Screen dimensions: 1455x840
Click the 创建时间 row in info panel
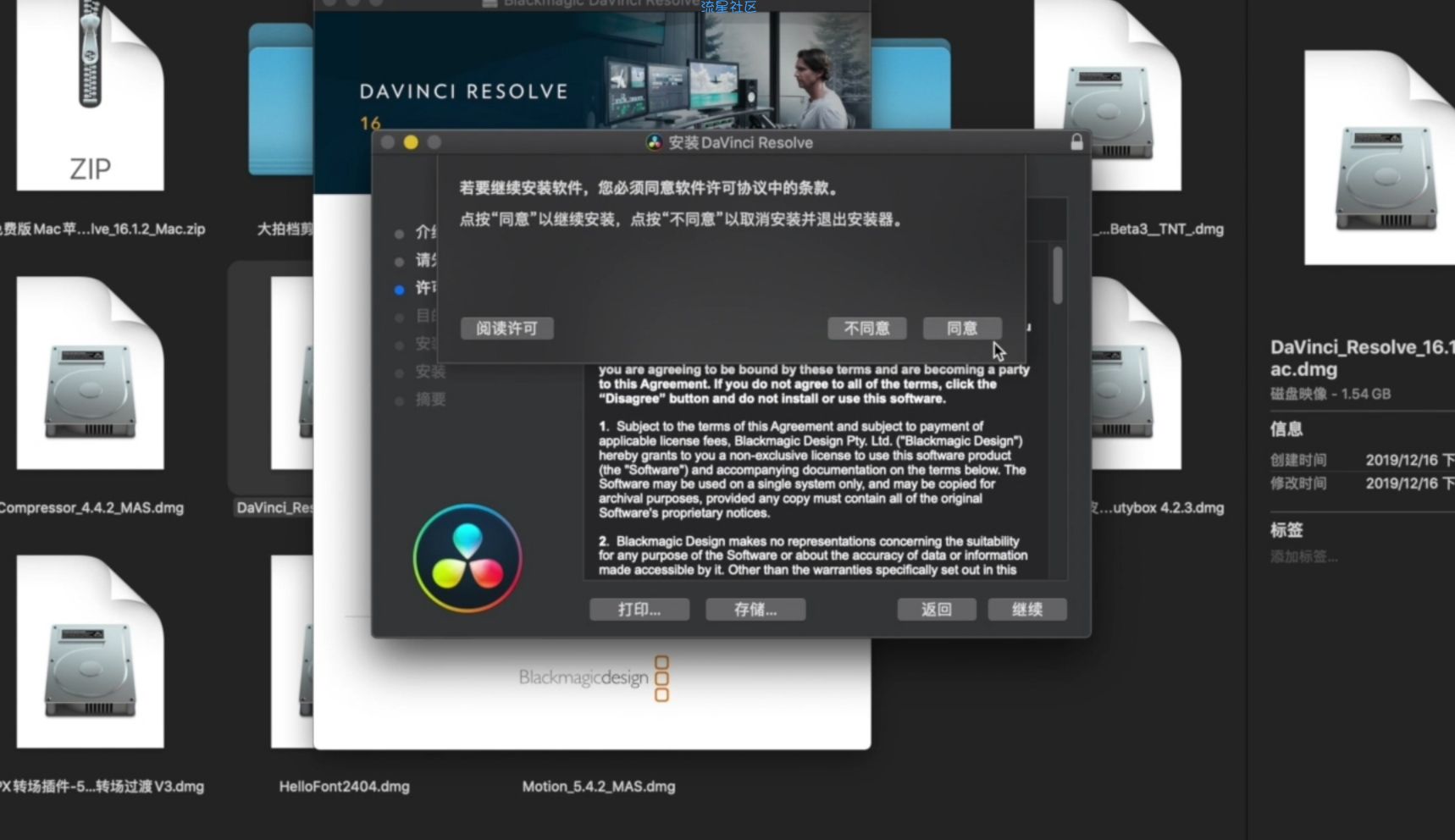1362,460
